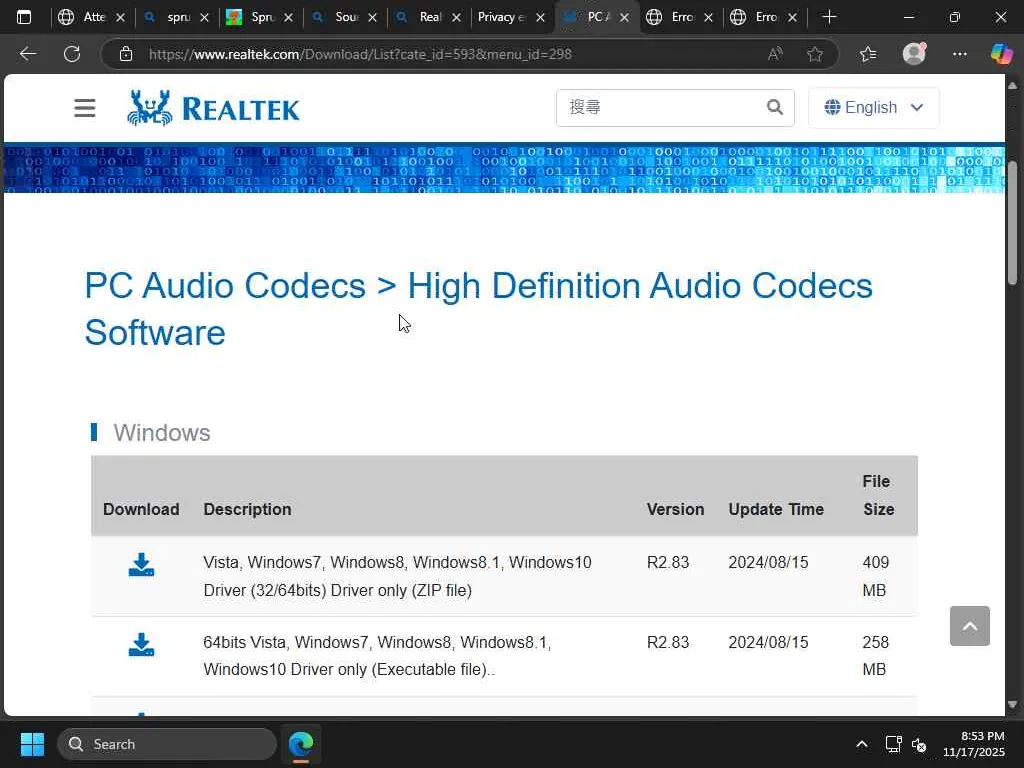Image resolution: width=1024 pixels, height=768 pixels.
Task: Open the muted volume tray icon
Action: click(919, 744)
